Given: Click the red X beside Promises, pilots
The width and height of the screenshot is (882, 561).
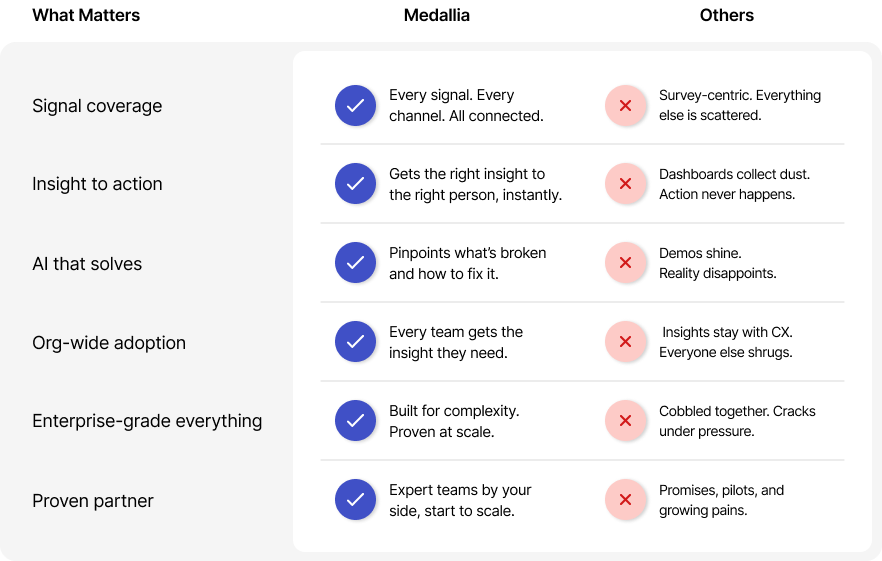Looking at the screenshot, I should point(625,500).
